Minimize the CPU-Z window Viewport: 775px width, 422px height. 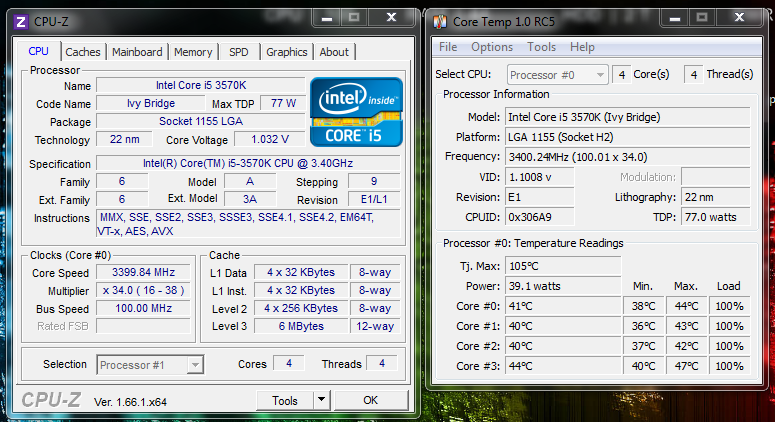click(327, 18)
